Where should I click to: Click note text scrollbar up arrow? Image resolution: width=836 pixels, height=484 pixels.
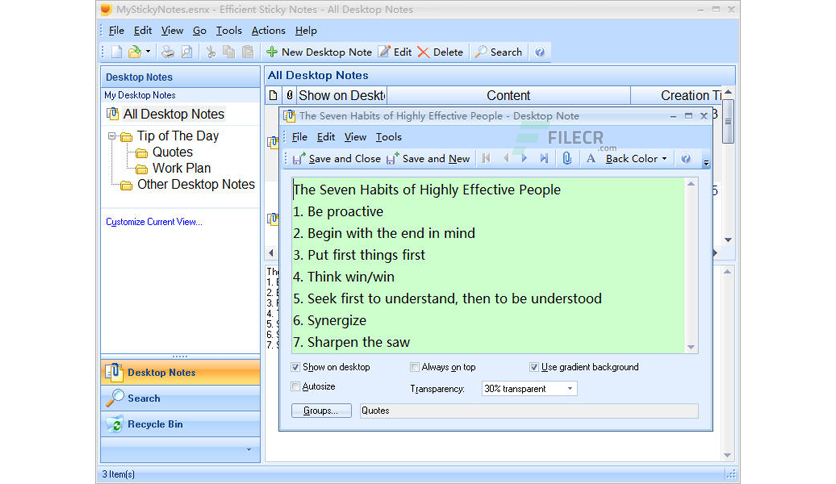(x=691, y=184)
